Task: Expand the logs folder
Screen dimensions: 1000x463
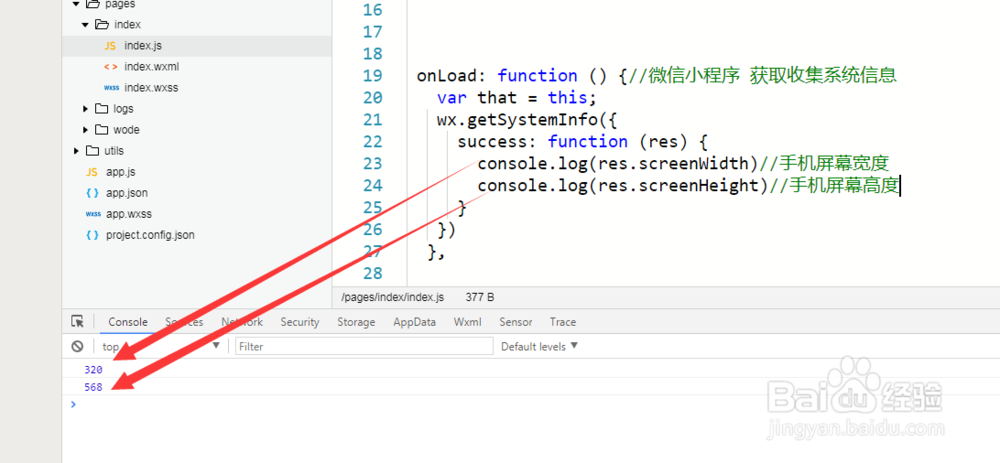Action: (85, 109)
